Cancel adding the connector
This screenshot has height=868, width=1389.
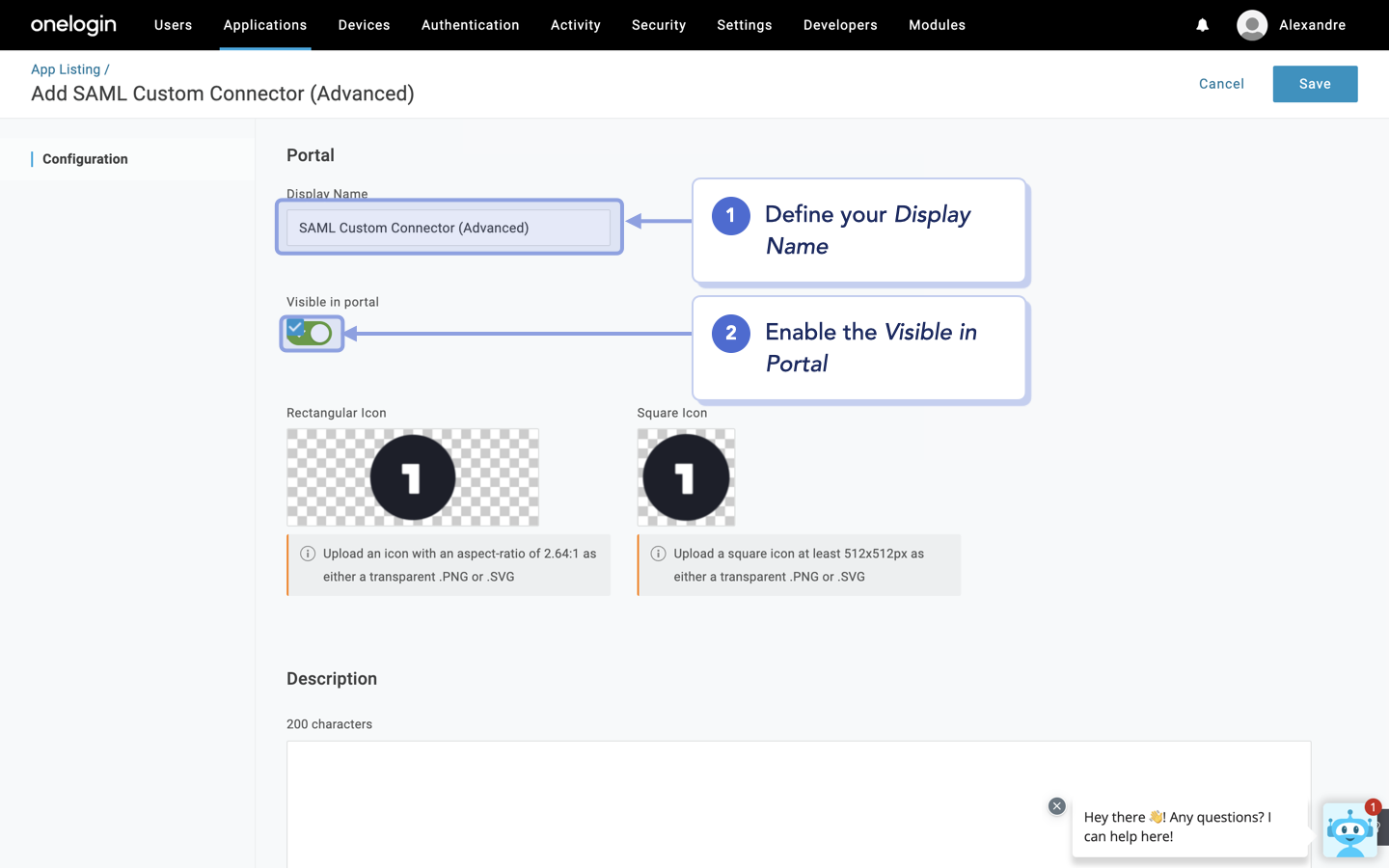click(1221, 84)
